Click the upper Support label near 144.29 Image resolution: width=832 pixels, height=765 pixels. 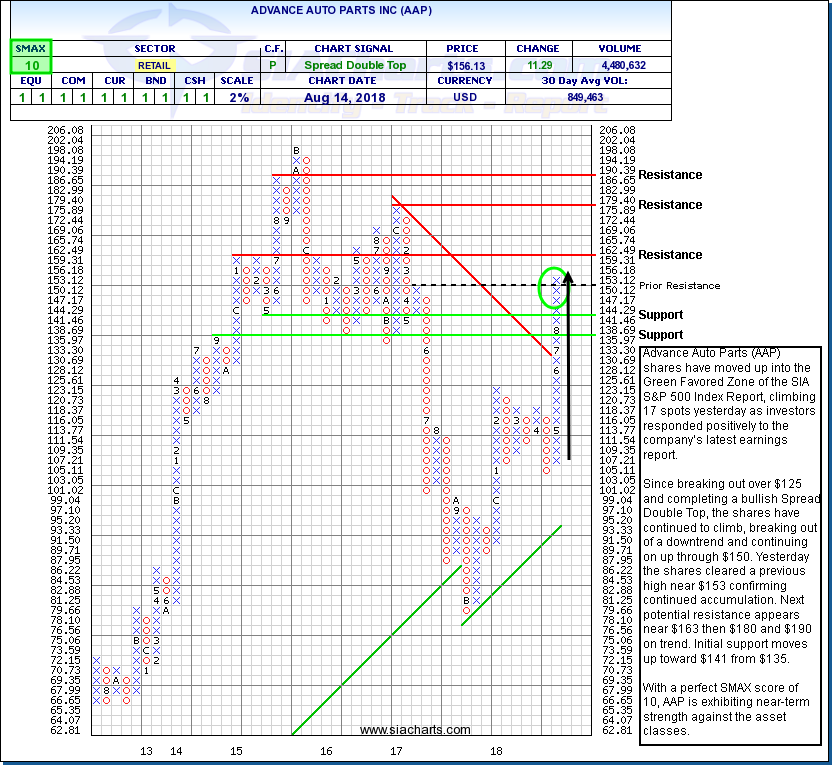click(660, 315)
